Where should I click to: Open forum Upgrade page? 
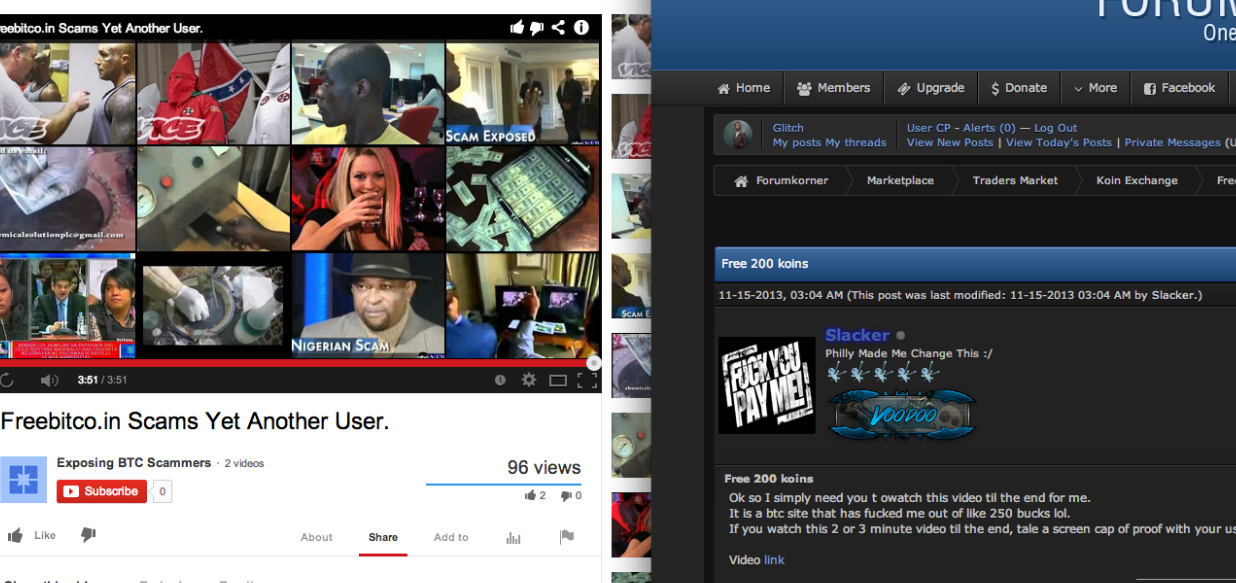click(x=931, y=88)
